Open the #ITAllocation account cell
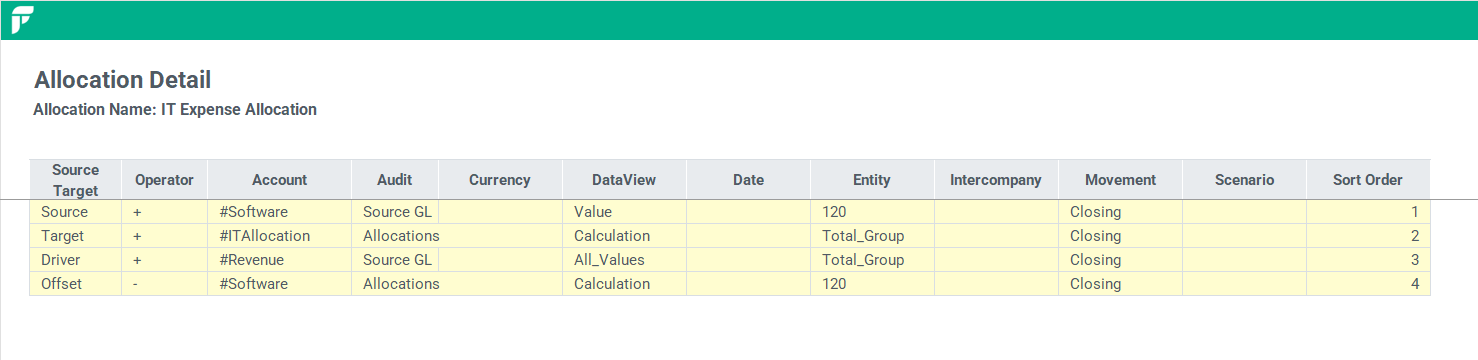This screenshot has height=360, width=1478. coord(279,236)
